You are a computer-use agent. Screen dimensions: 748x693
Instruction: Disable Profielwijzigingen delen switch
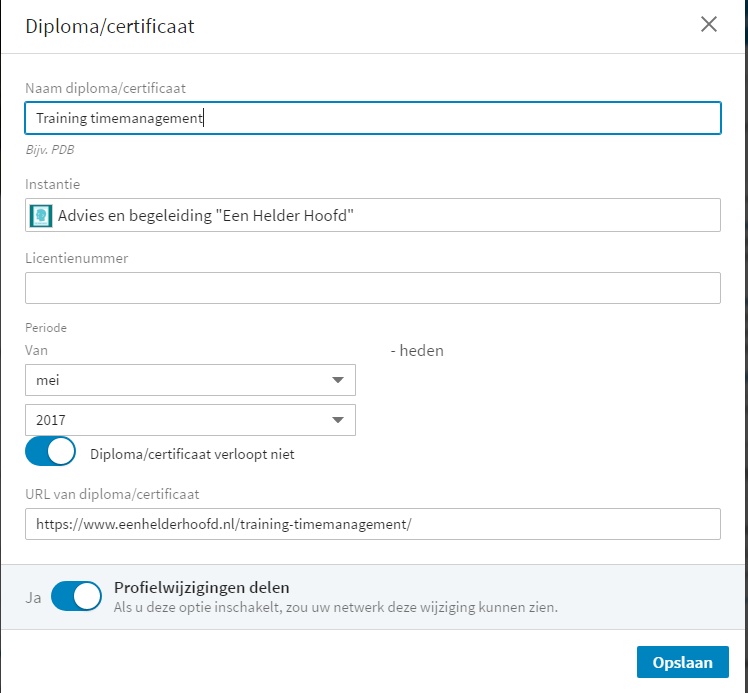(x=76, y=596)
